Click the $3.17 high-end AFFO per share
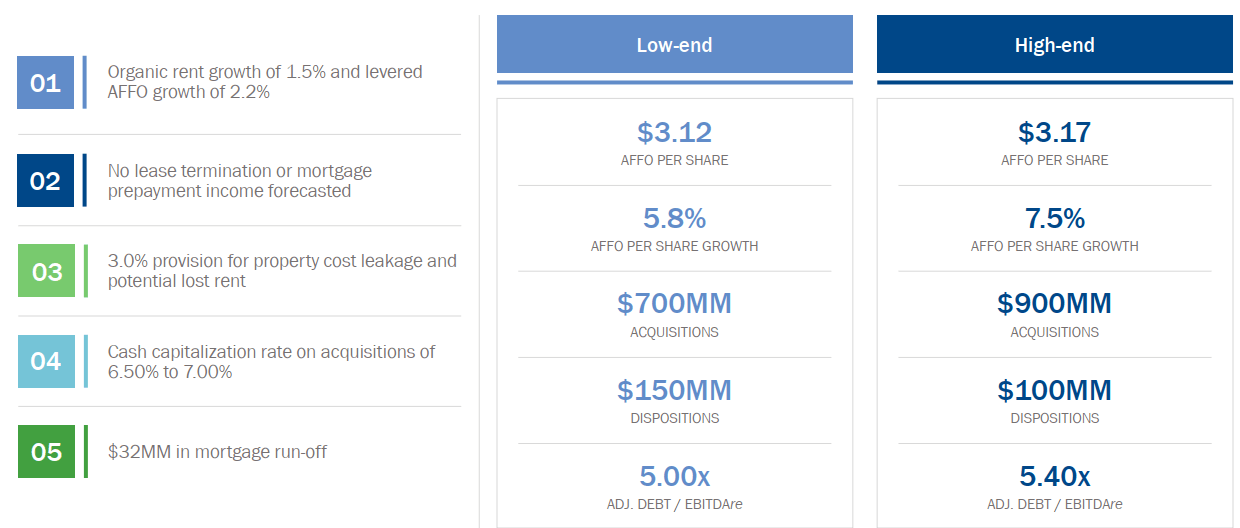Image resolution: width=1240 pixels, height=528 pixels. (x=1054, y=133)
